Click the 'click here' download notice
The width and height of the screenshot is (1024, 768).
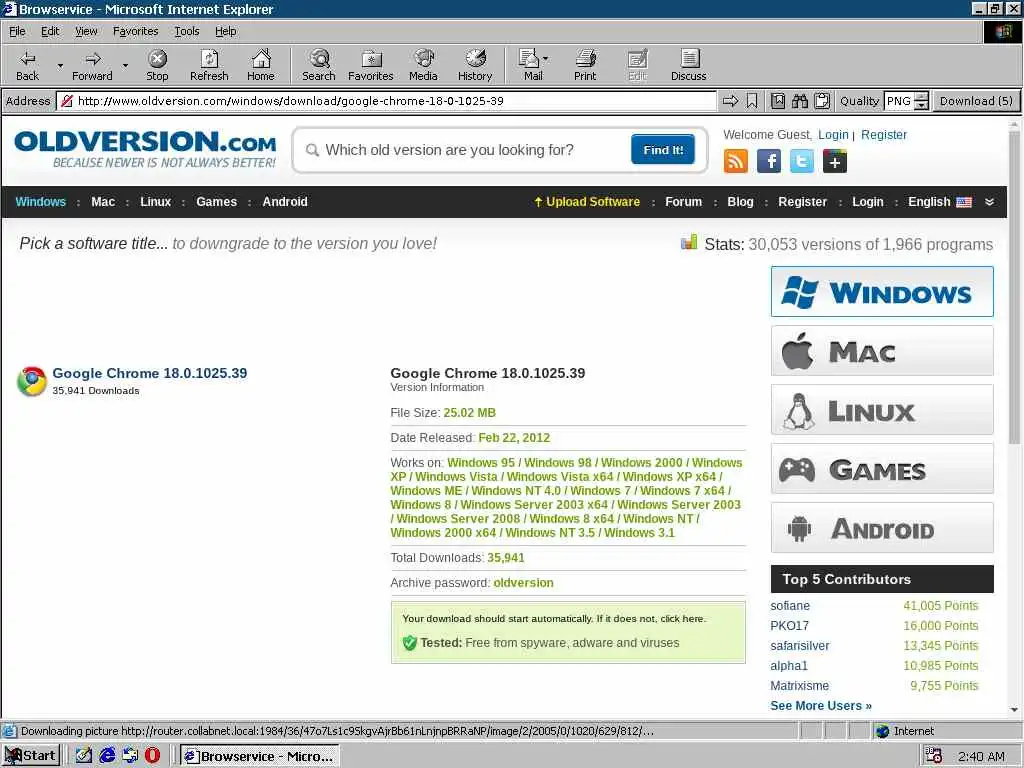682,618
